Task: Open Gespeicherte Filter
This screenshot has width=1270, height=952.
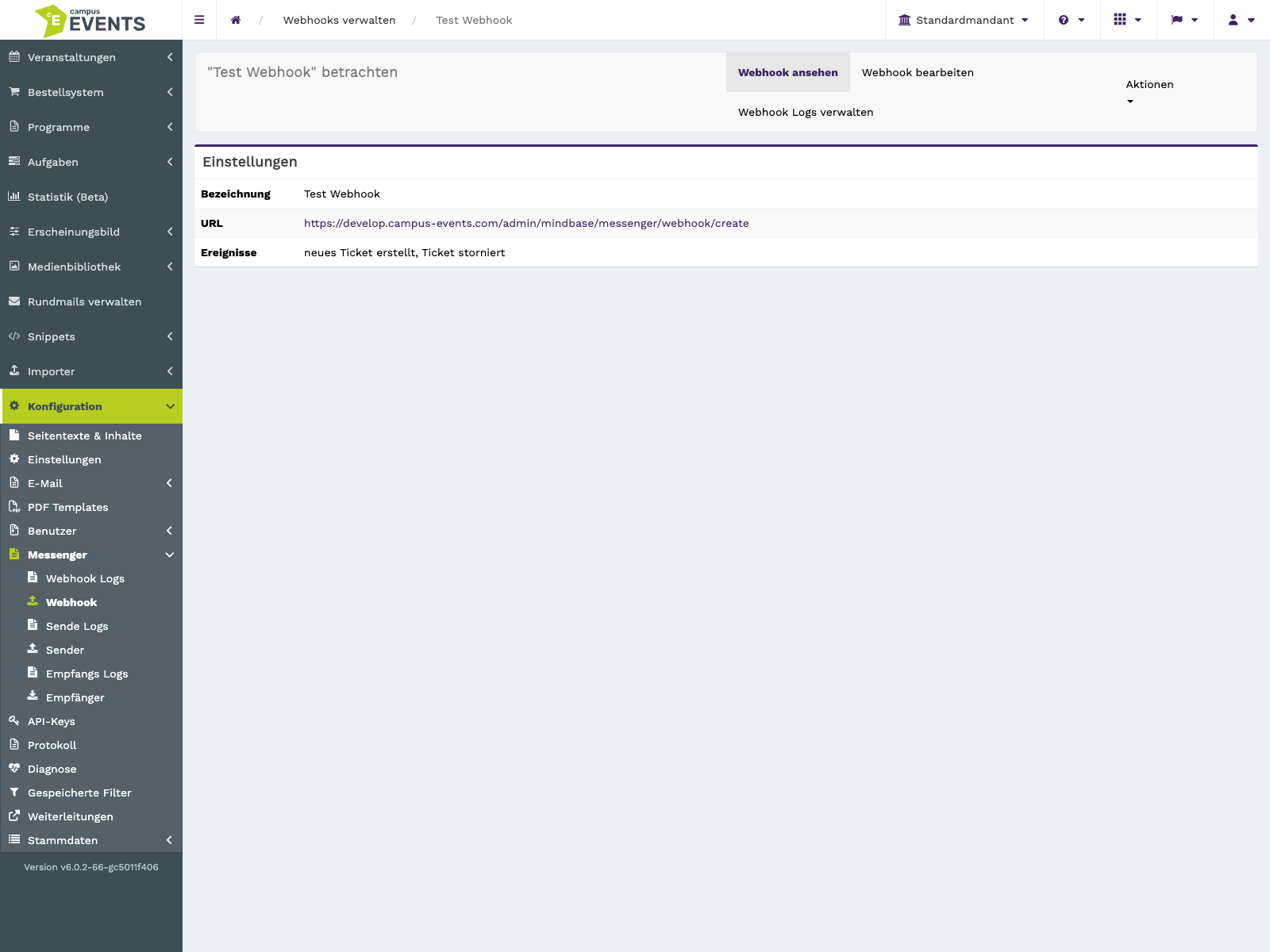Action: (91, 793)
